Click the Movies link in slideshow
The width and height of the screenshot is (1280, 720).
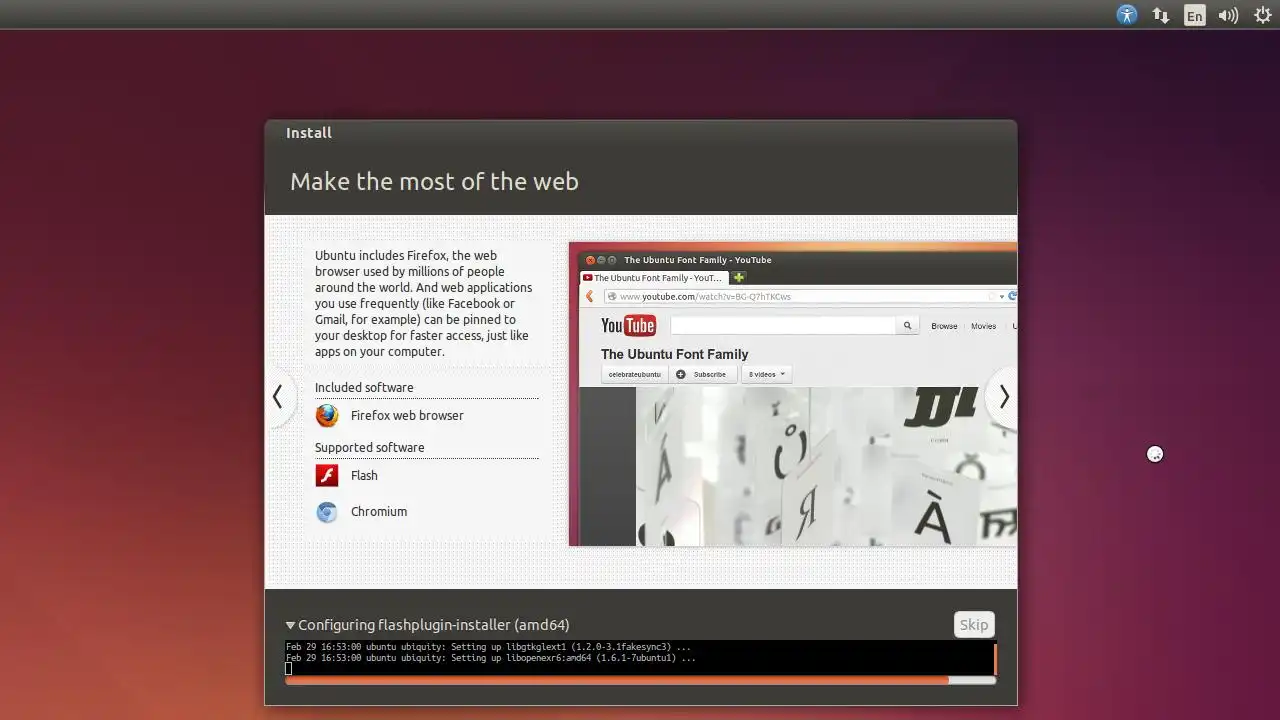coord(983,326)
